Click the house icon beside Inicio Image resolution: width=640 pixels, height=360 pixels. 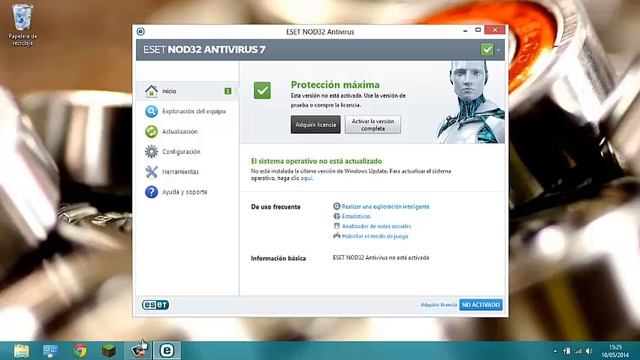(151, 91)
